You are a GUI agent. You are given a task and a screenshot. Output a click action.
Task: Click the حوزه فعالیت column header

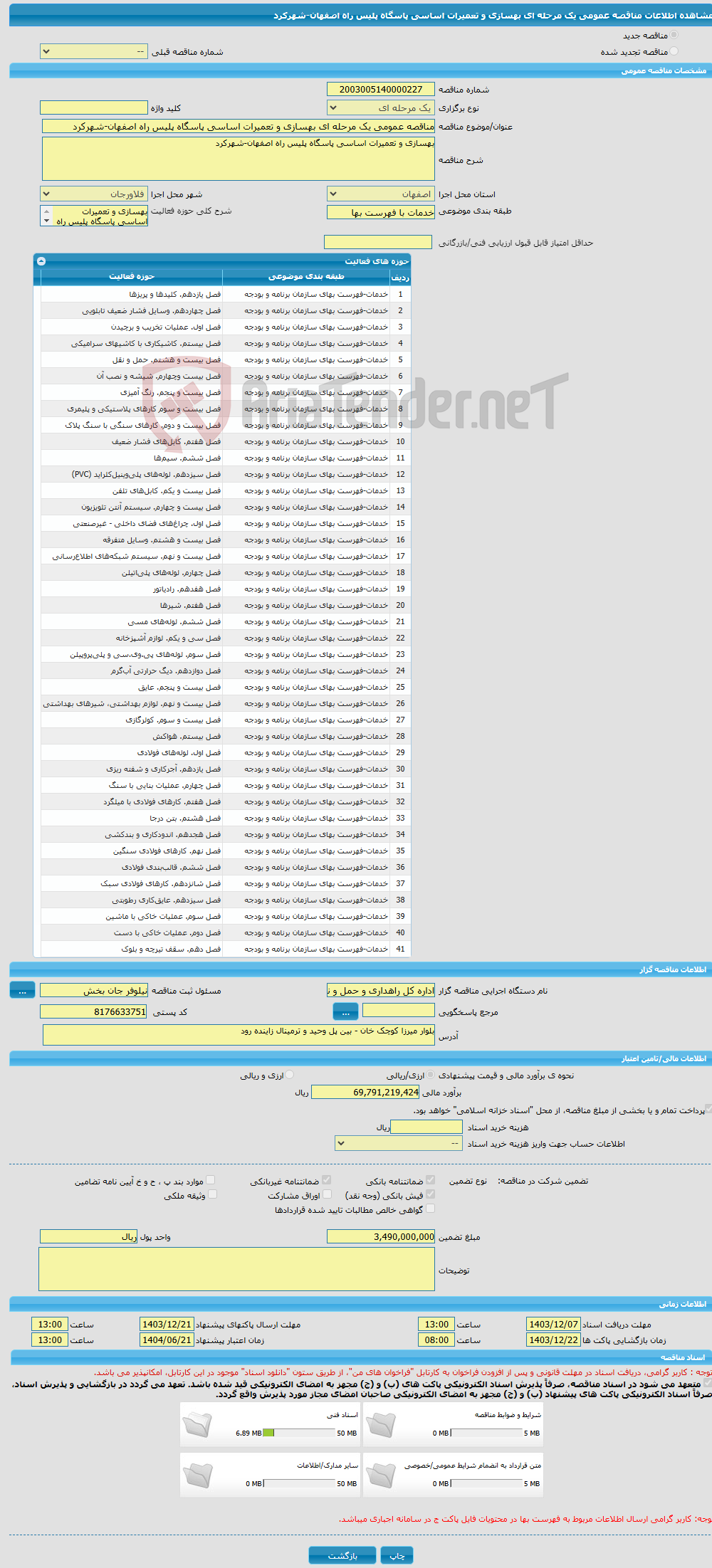132,276
